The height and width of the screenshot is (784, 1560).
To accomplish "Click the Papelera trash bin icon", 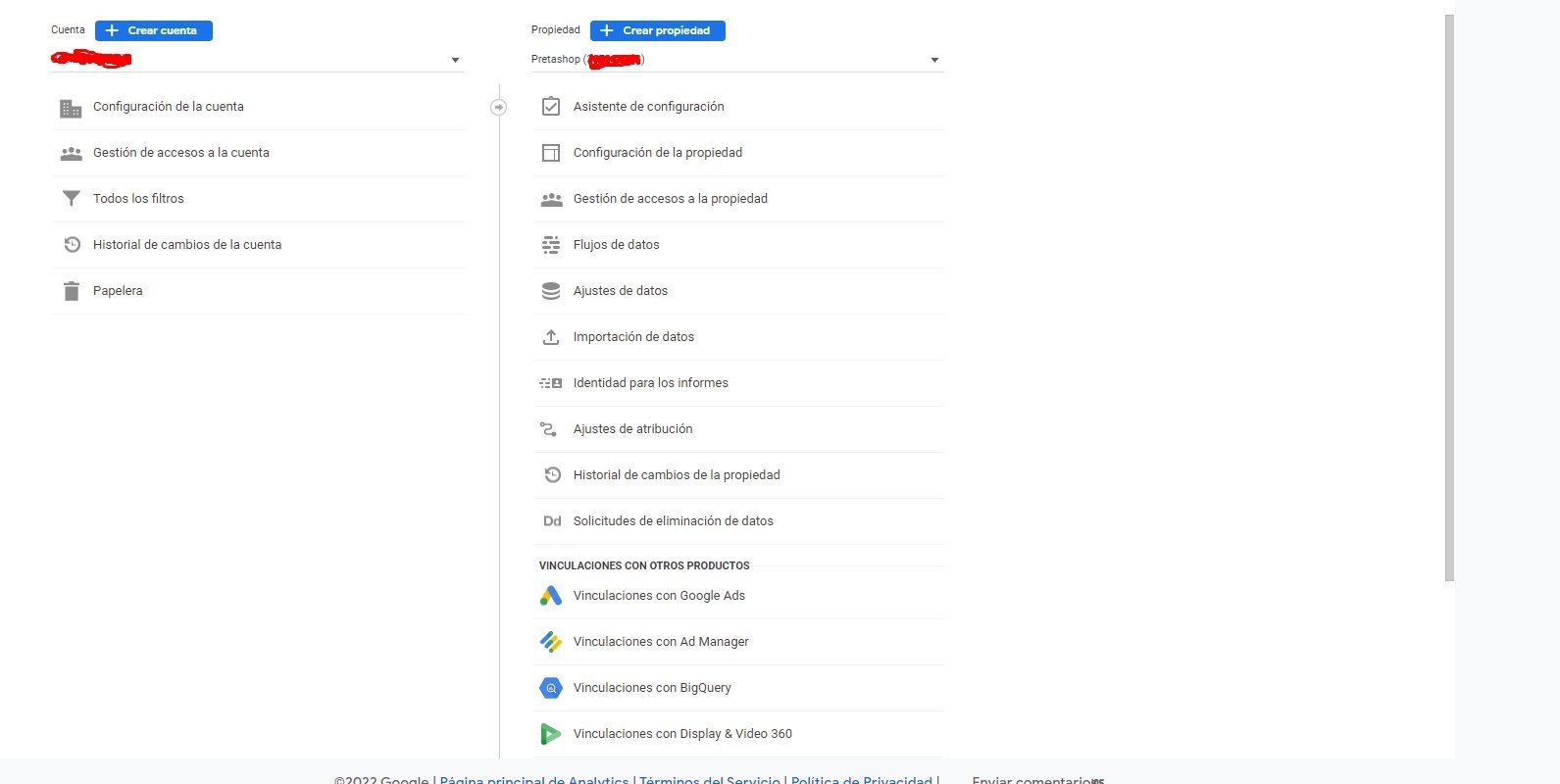I will pyautogui.click(x=72, y=291).
